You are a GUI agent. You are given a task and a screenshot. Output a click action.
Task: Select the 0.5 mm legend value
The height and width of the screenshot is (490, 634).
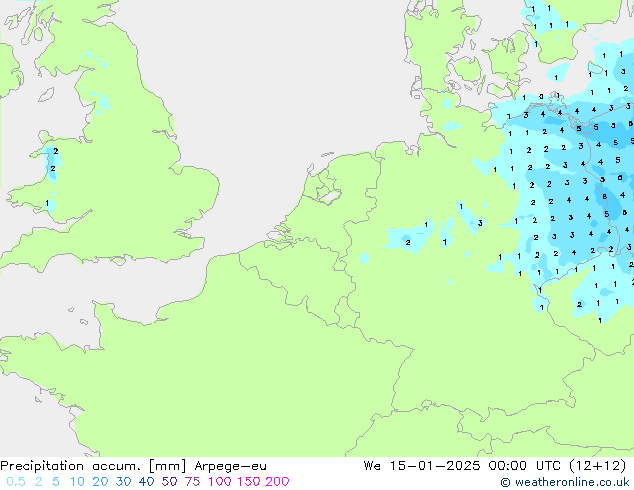click(x=16, y=482)
